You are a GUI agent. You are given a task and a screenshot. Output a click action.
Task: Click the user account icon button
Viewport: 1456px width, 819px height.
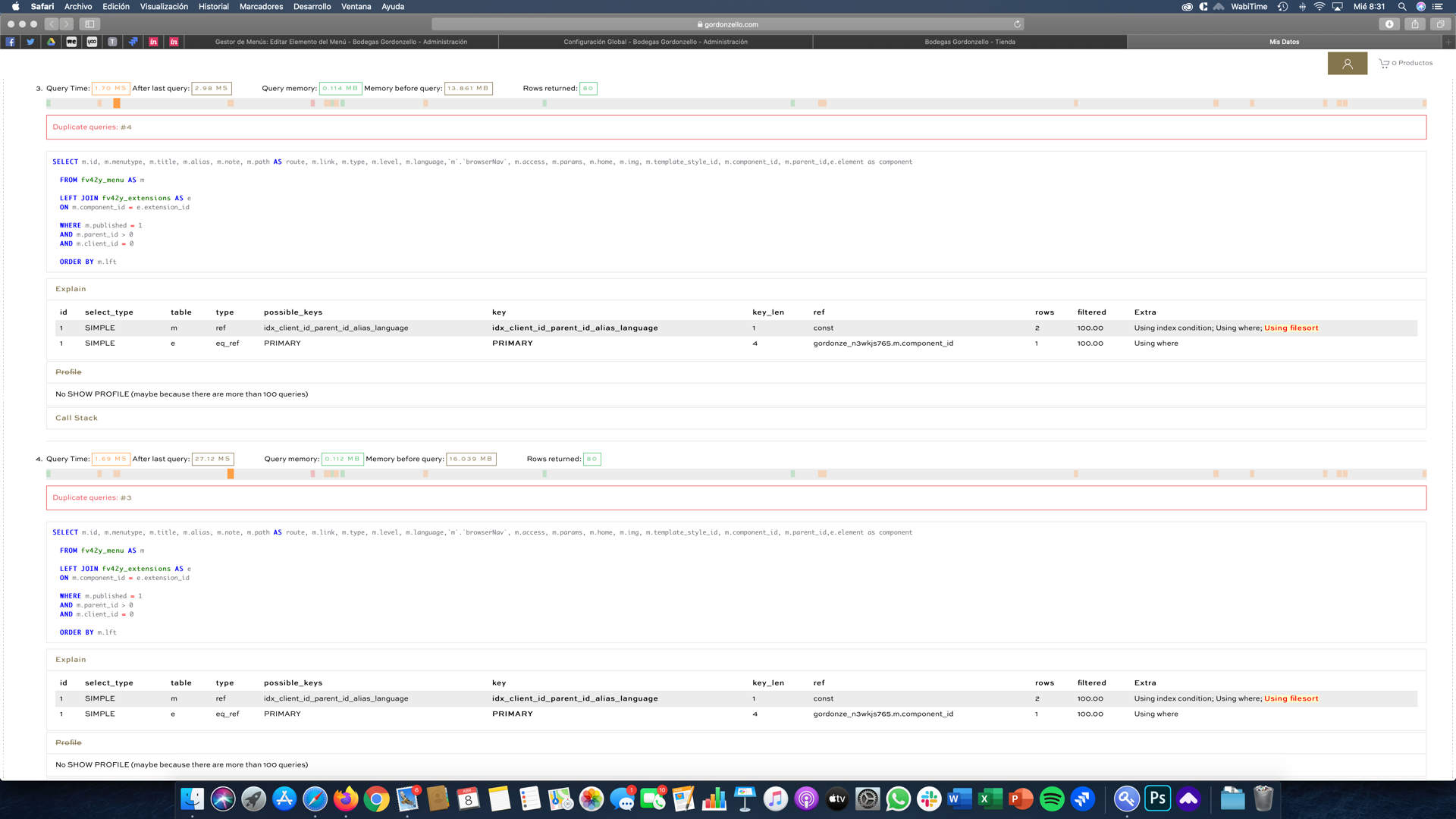pos(1347,64)
